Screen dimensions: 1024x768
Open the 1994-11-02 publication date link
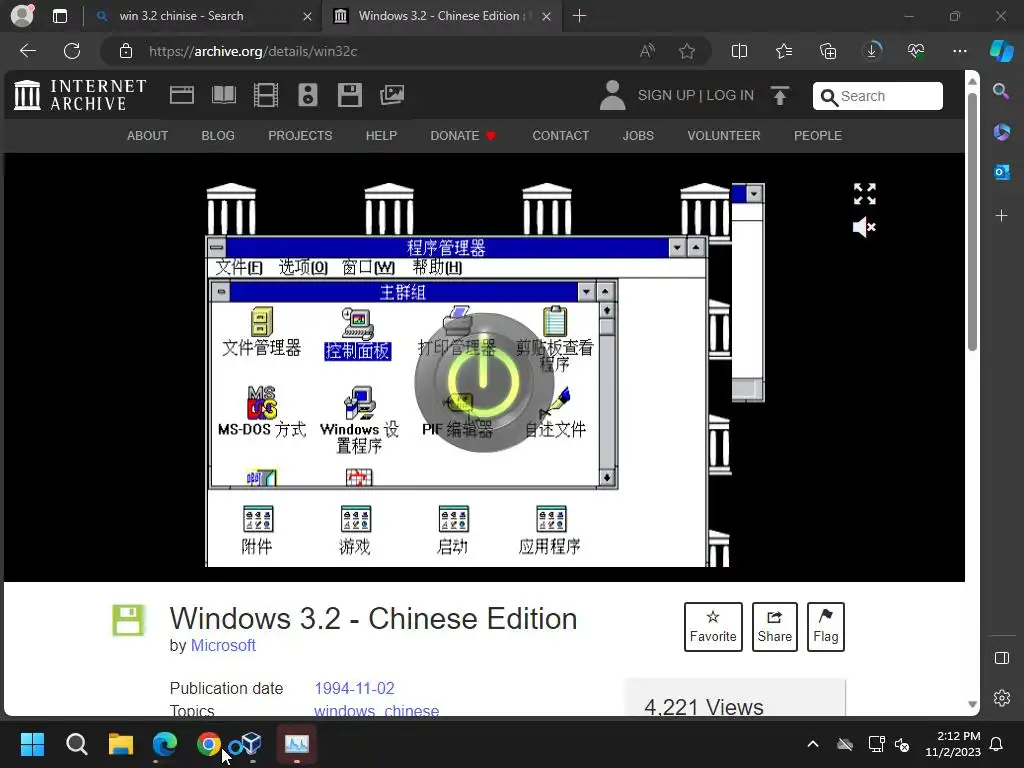[355, 688]
